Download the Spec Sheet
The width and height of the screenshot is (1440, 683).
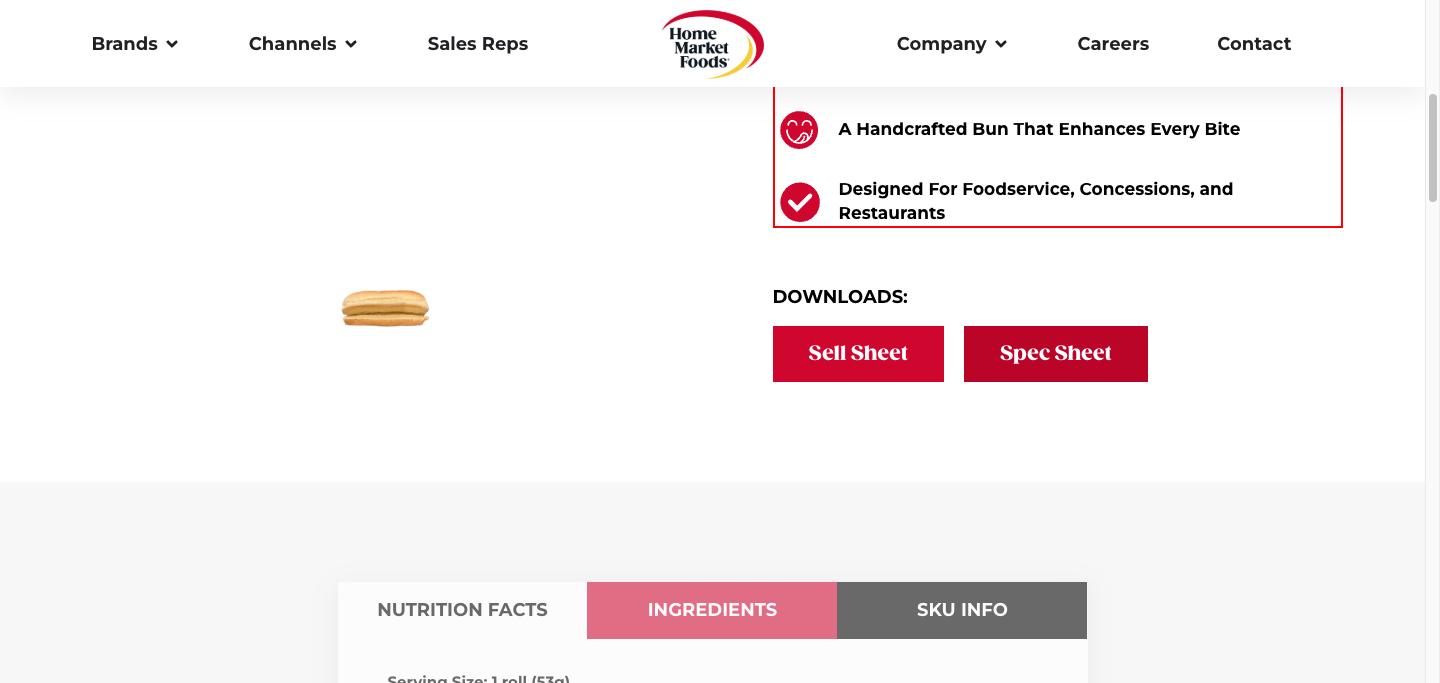pos(1055,354)
